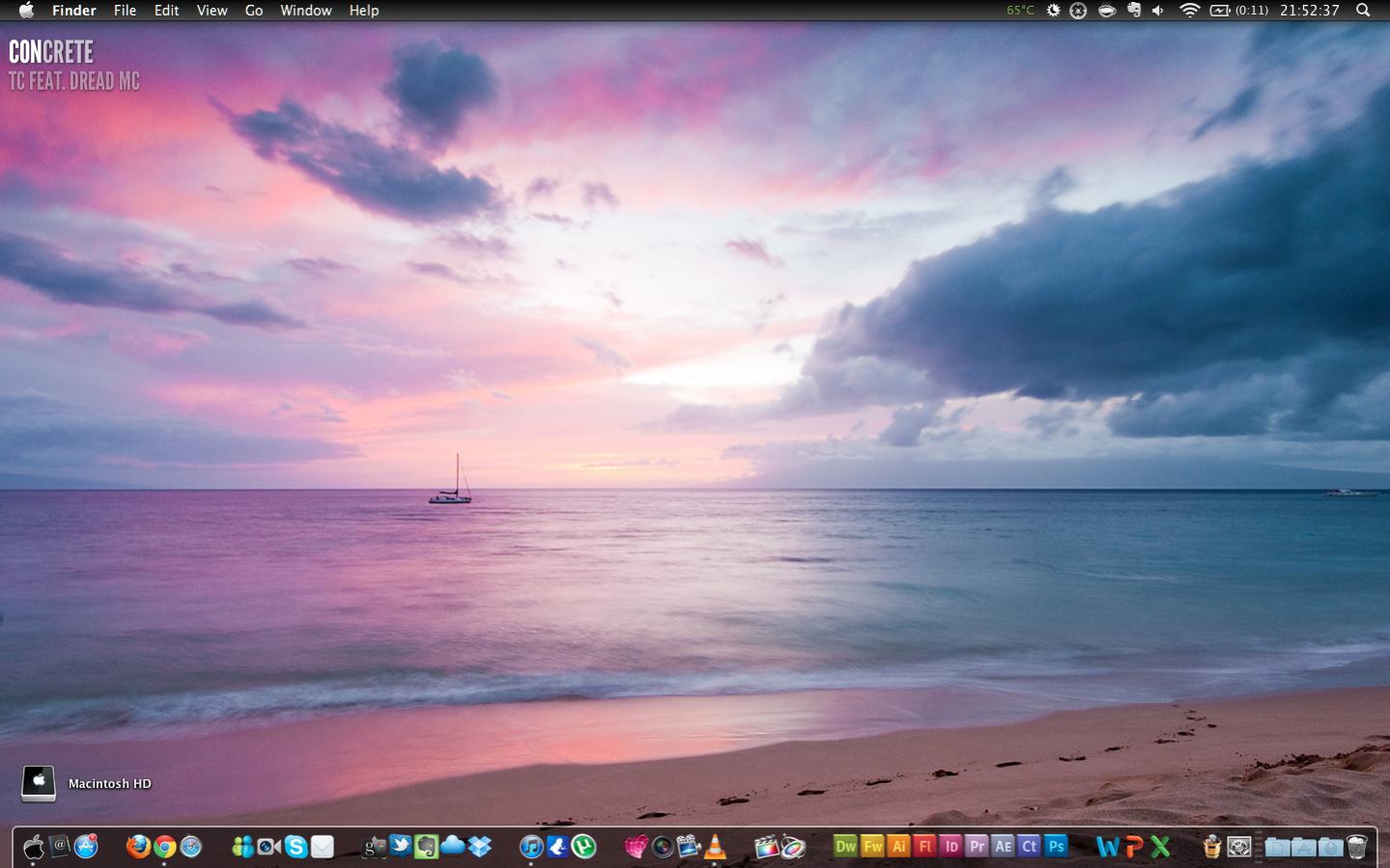The image size is (1390, 868).
Task: Open the Window menu
Action: 306,10
